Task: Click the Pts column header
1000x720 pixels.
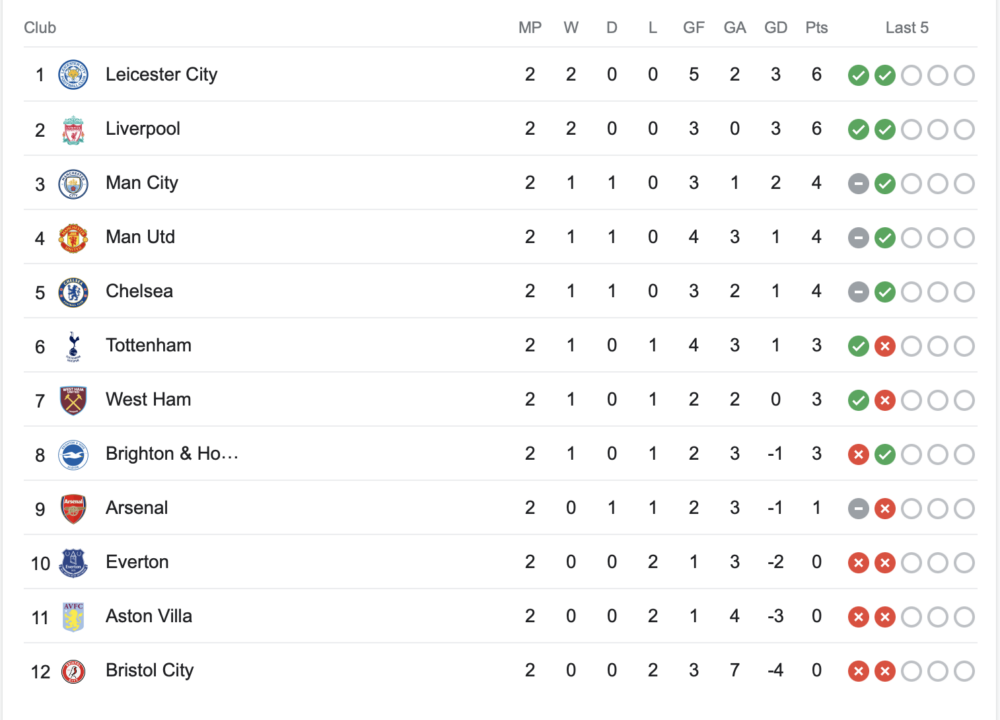Action: 817,28
